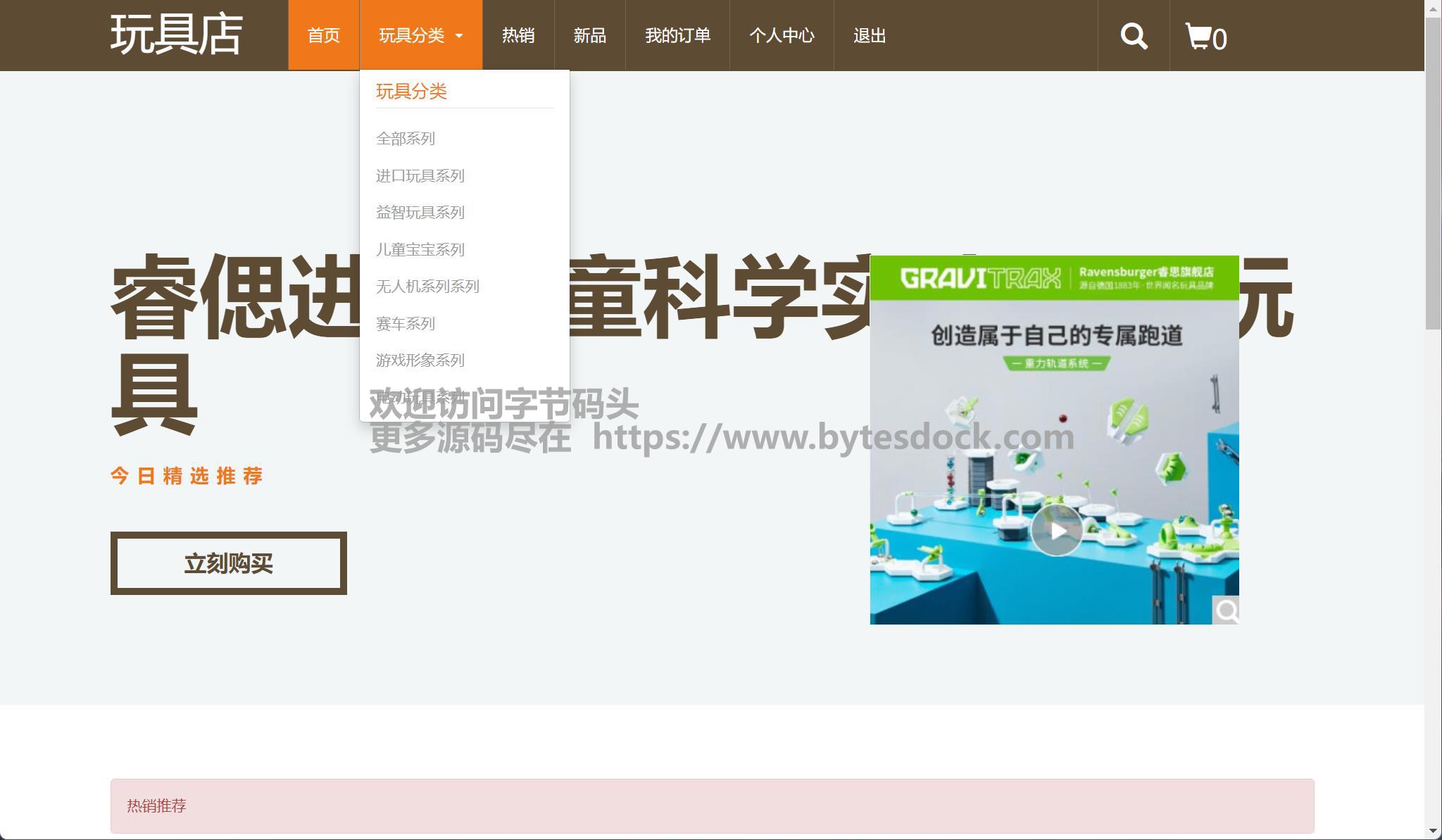Open the 热销 navigation item

(518, 35)
